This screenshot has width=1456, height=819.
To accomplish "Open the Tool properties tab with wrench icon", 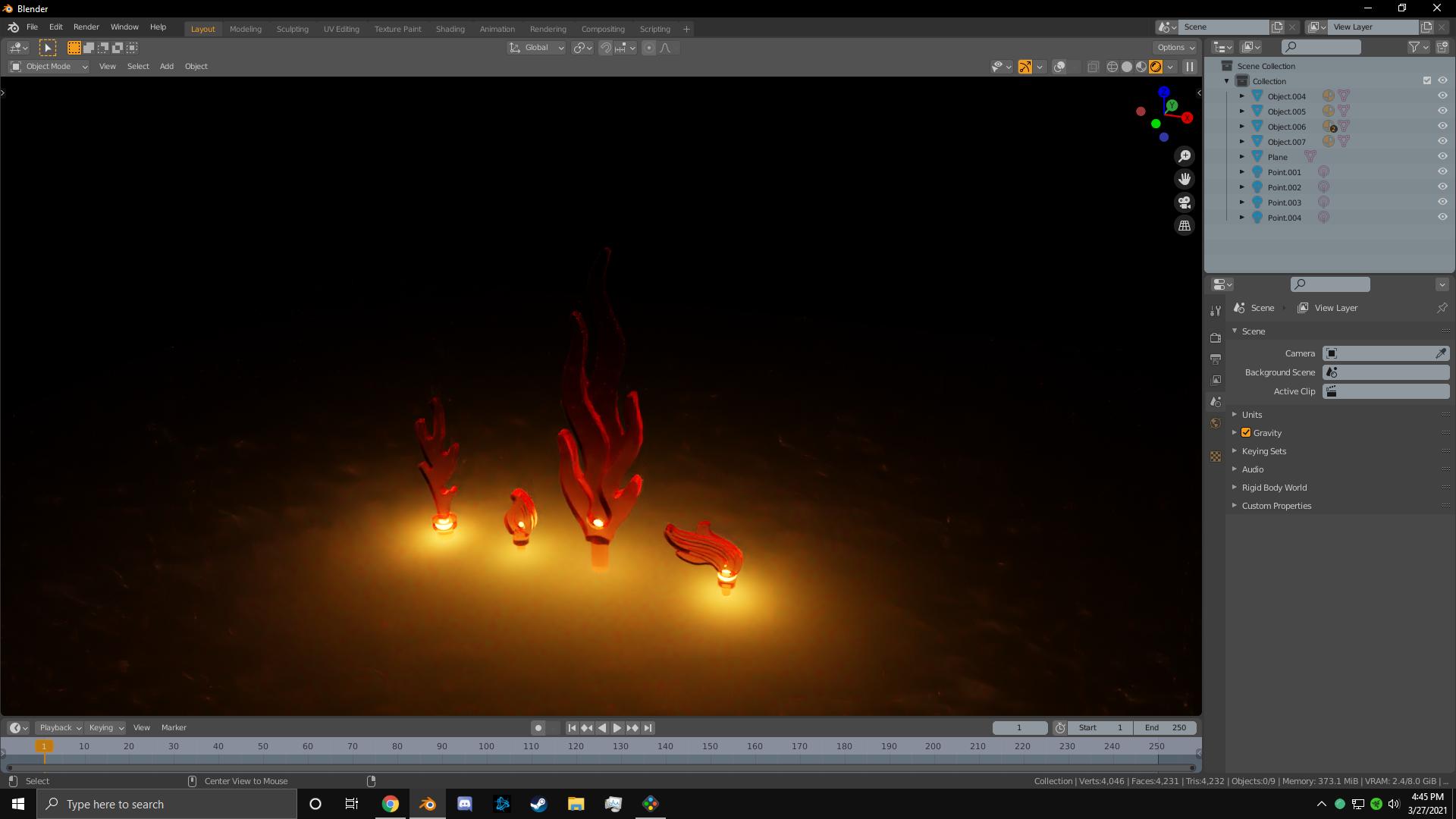I will click(x=1216, y=310).
